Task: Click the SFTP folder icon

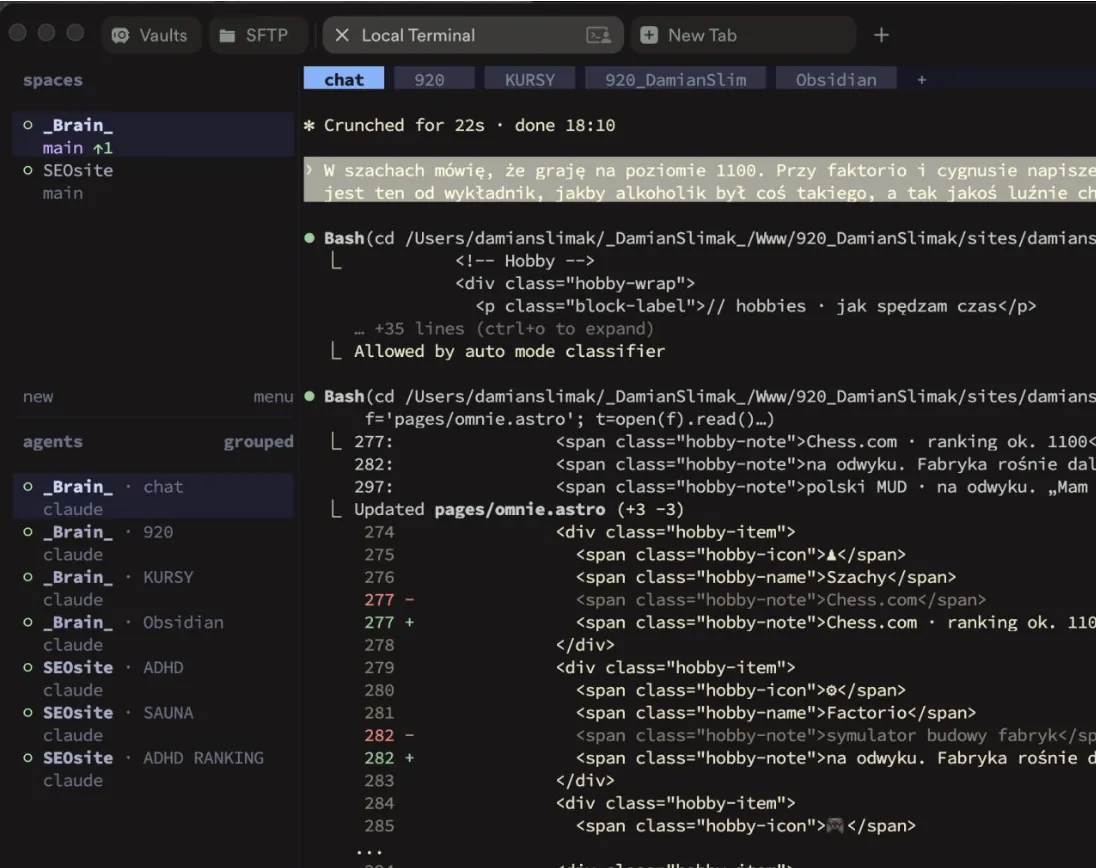Action: (x=227, y=36)
